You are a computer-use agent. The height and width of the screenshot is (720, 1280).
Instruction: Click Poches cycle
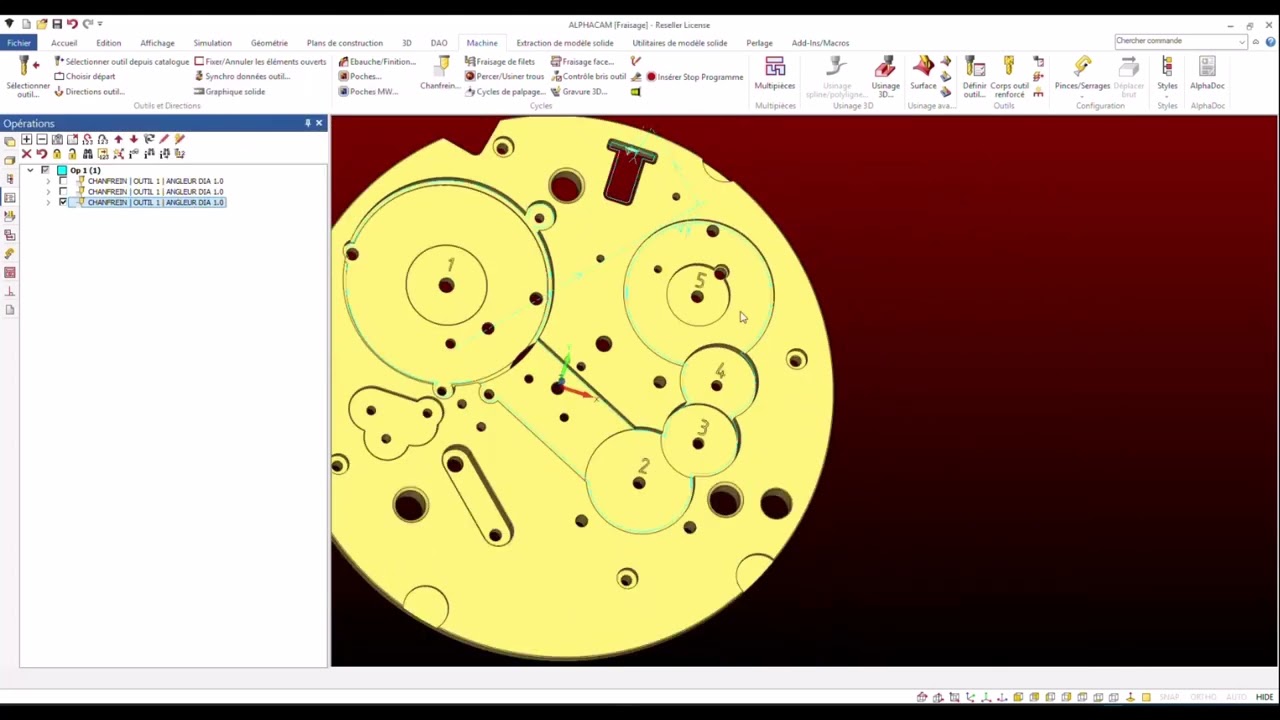(x=360, y=77)
